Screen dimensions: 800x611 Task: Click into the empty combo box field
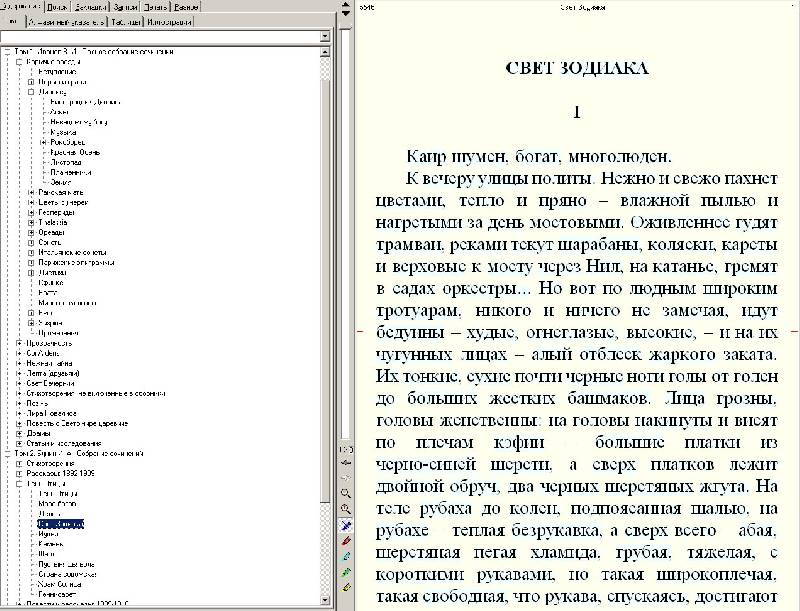pyautogui.click(x=160, y=36)
